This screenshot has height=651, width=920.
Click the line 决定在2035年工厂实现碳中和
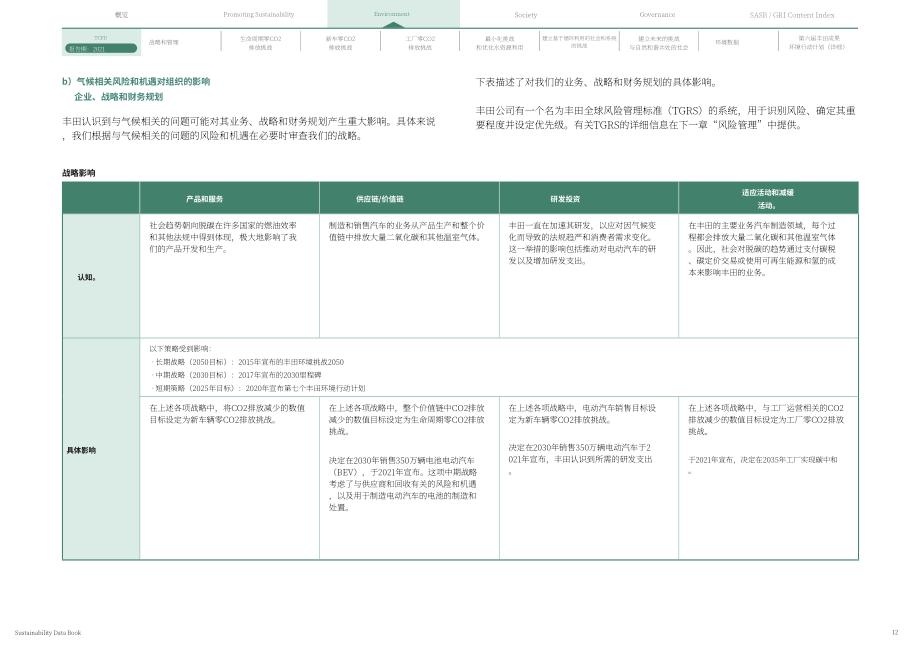click(762, 465)
